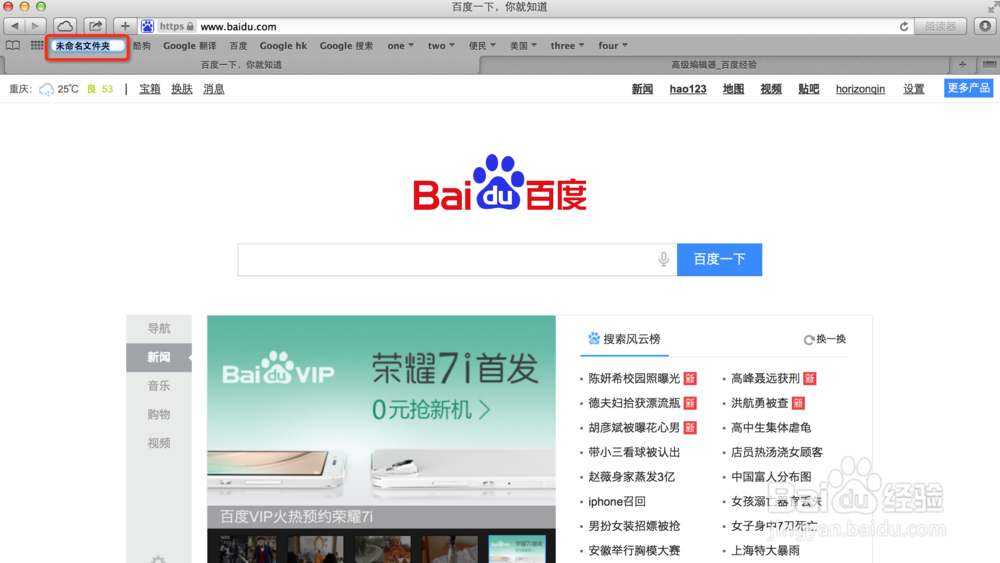
Task: Open trending item 高峰聂远获刑
Action: click(765, 379)
